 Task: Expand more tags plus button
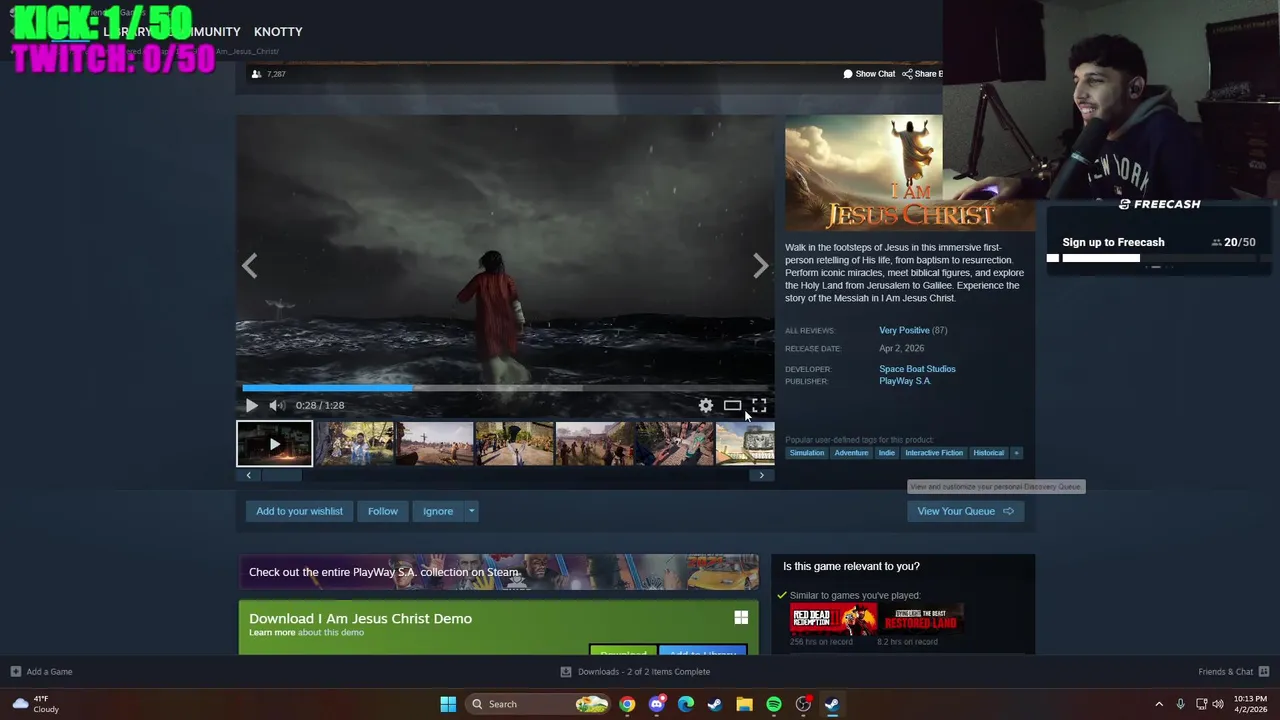(1016, 453)
